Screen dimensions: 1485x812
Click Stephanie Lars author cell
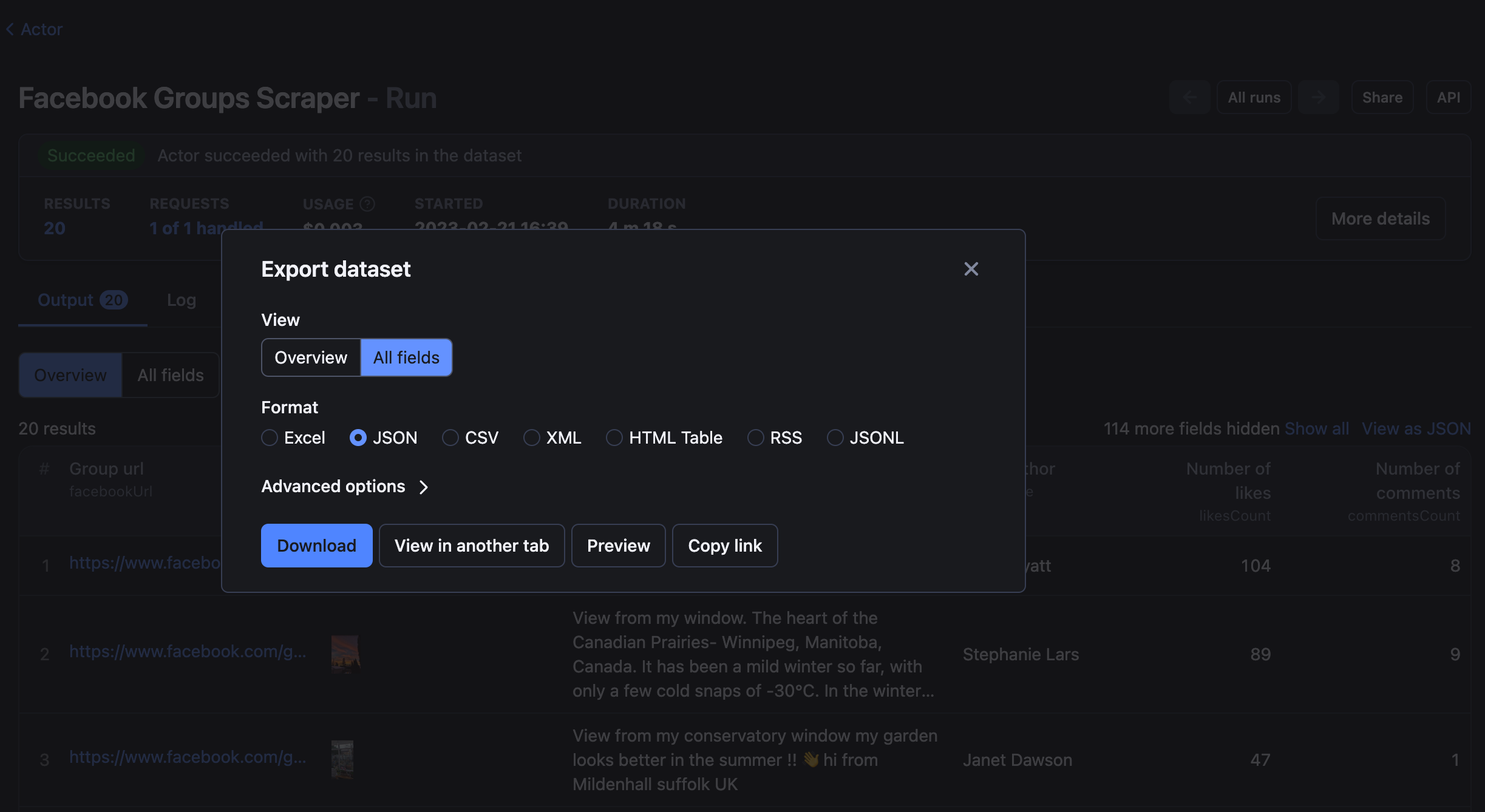(1021, 654)
